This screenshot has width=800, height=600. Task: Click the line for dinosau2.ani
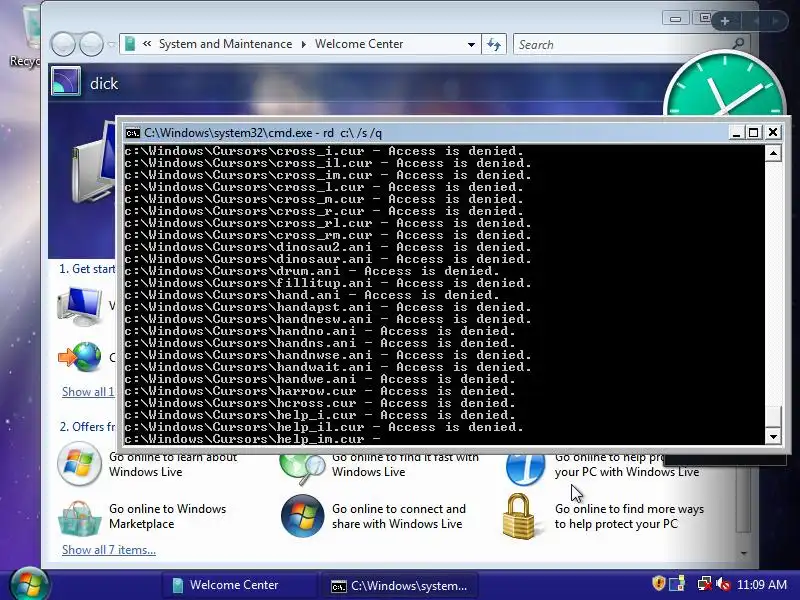(x=328, y=247)
